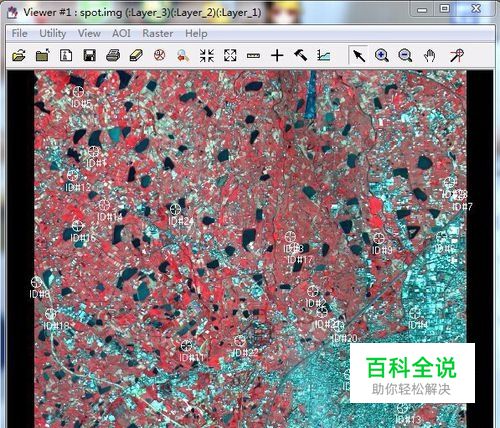This screenshot has width=500, height=428.
Task: Click the red wand icon in toolbar
Action: (x=456, y=55)
